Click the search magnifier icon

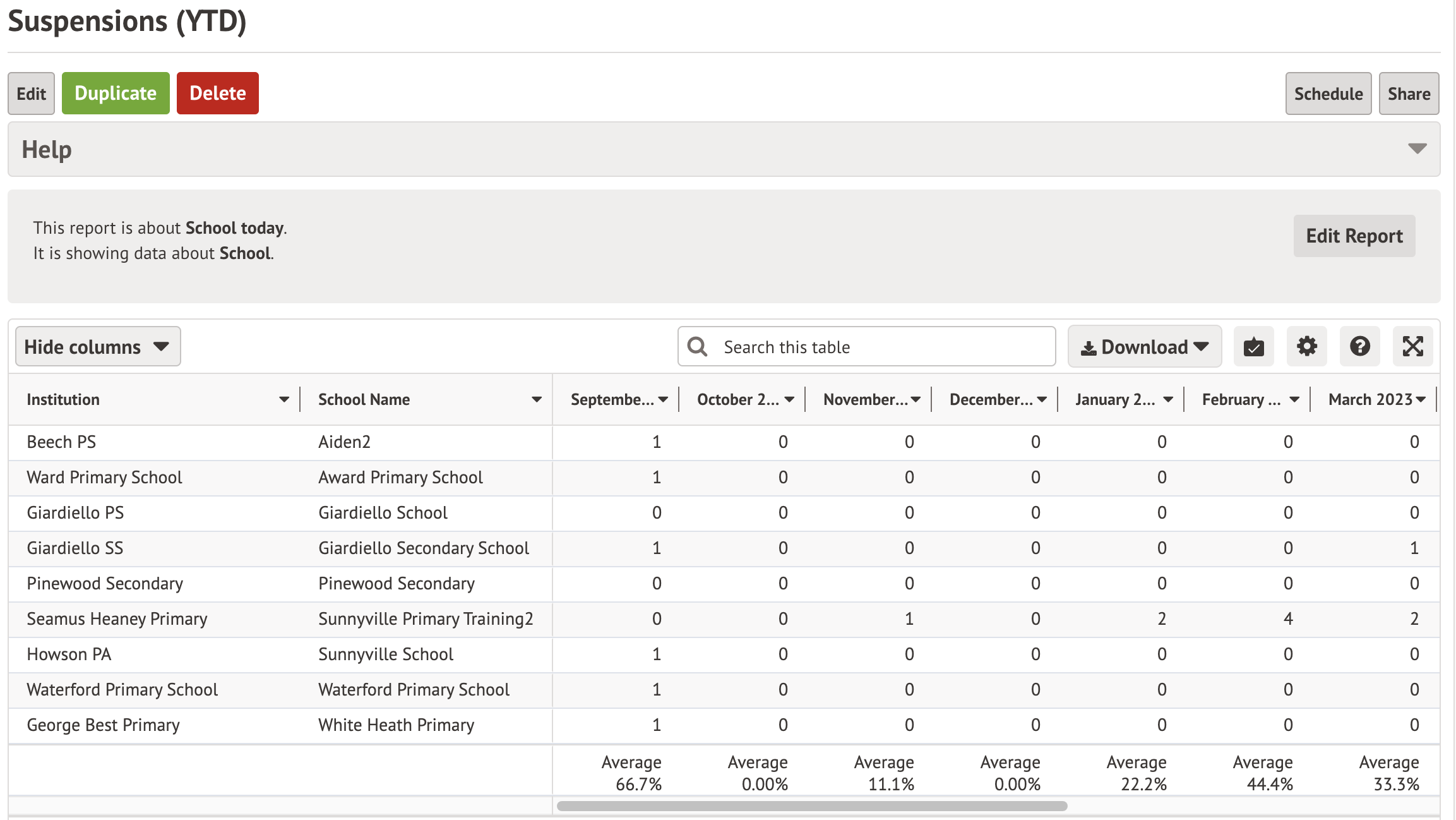pyautogui.click(x=697, y=347)
